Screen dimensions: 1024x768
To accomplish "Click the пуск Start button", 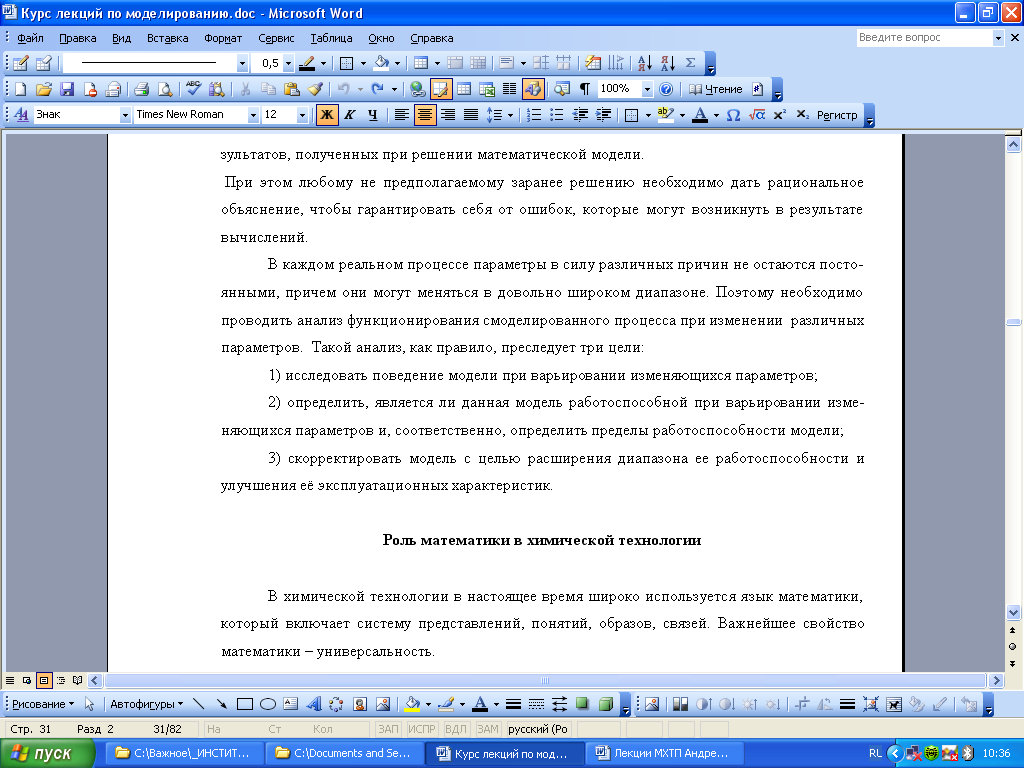I will point(48,754).
